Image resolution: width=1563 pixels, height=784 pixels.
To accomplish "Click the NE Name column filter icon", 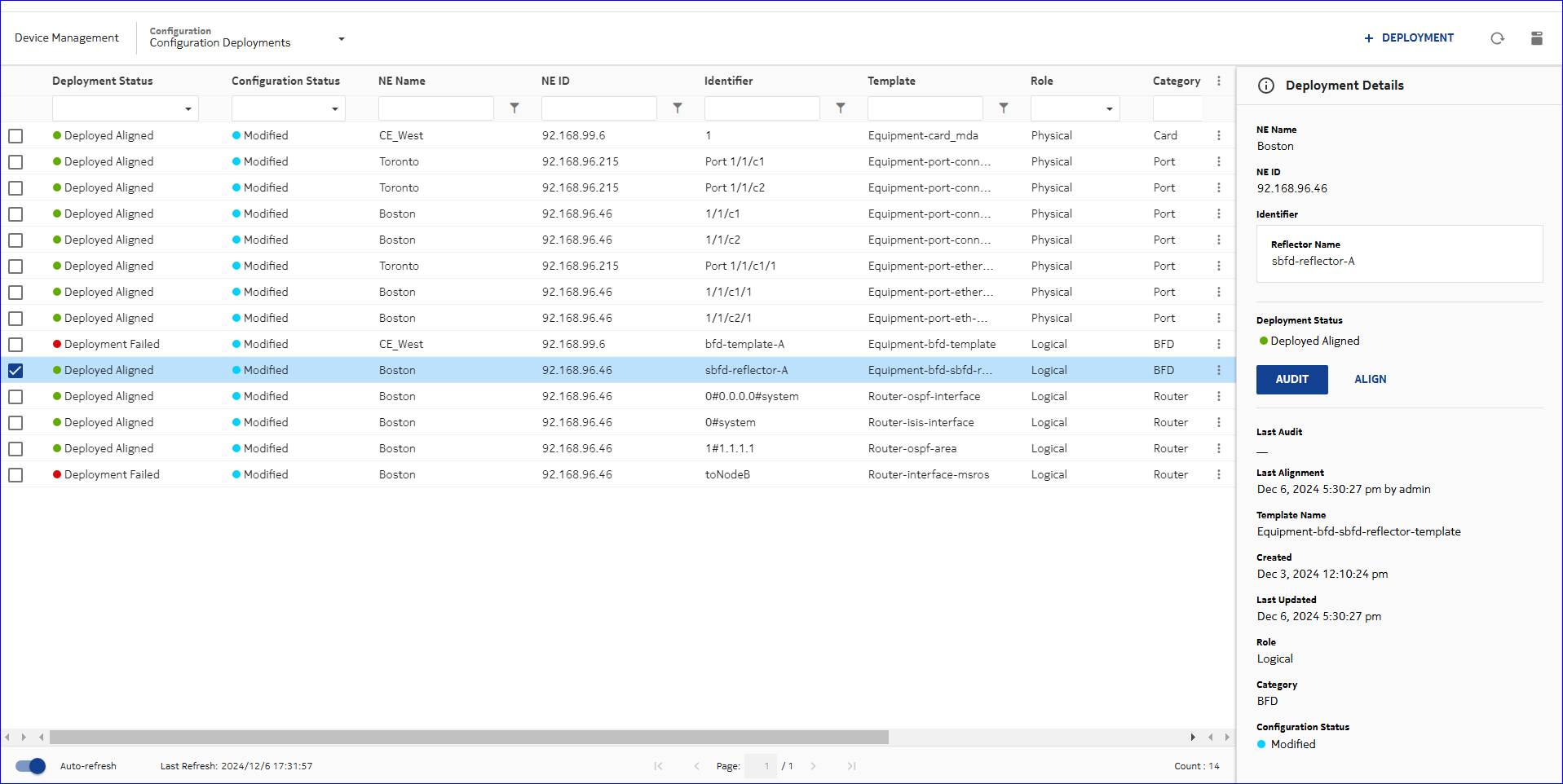I will [x=514, y=108].
